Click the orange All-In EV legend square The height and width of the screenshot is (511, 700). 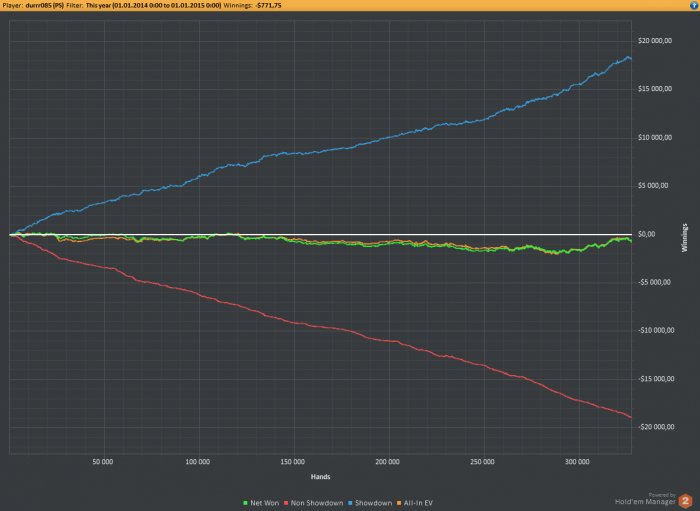coord(399,503)
